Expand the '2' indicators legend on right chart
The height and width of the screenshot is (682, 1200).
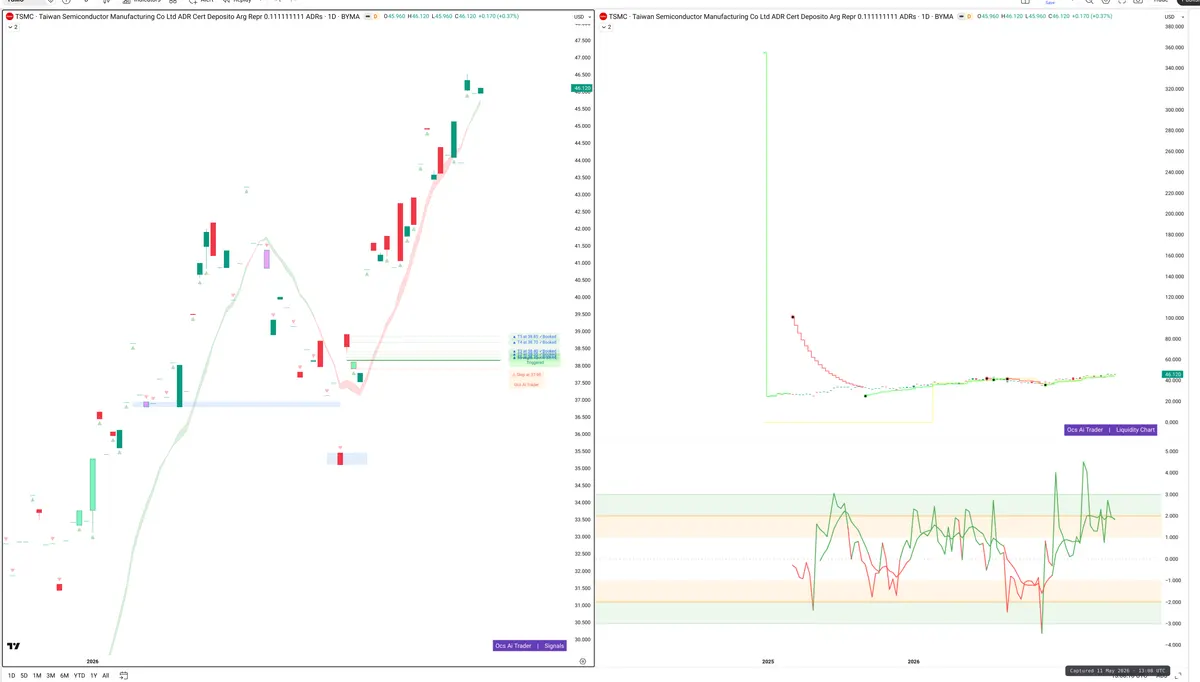[607, 27]
